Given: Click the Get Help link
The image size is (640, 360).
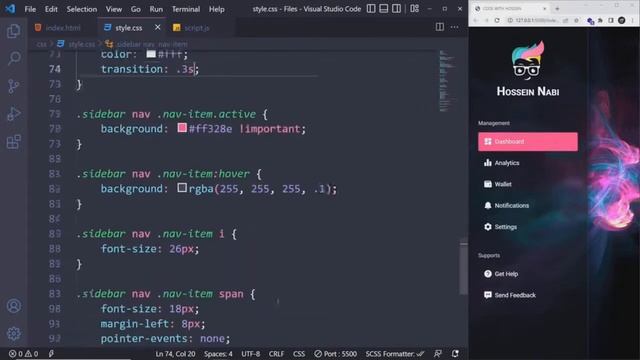Looking at the screenshot, I should click(506, 274).
